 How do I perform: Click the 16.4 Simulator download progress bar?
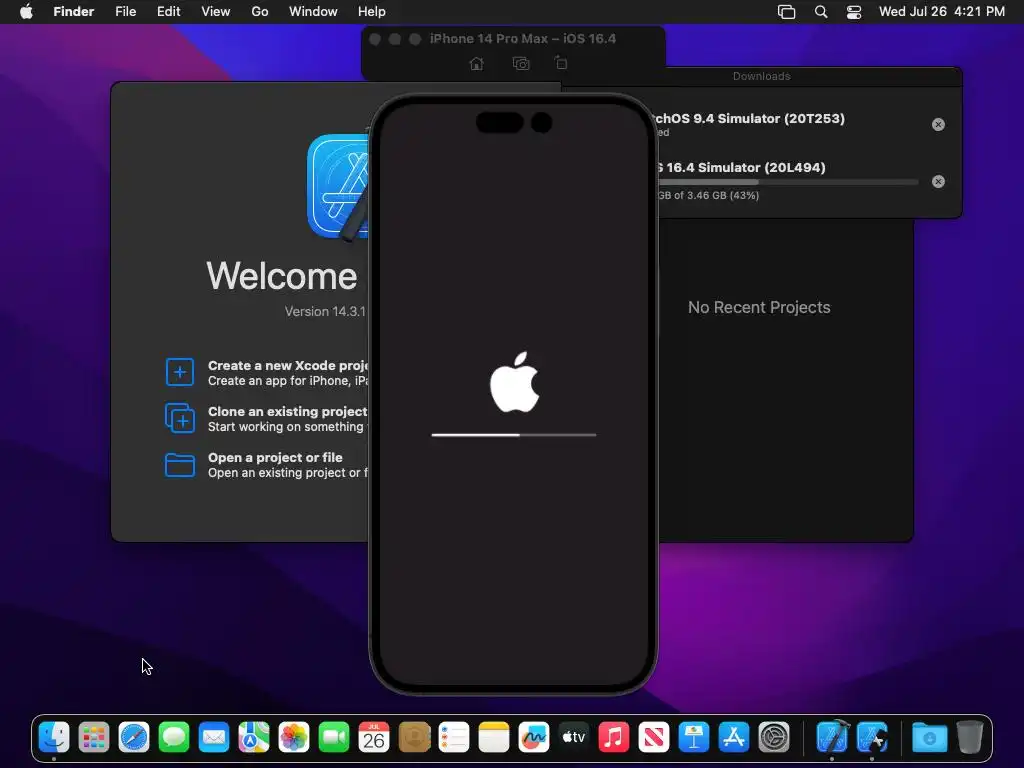click(x=788, y=182)
